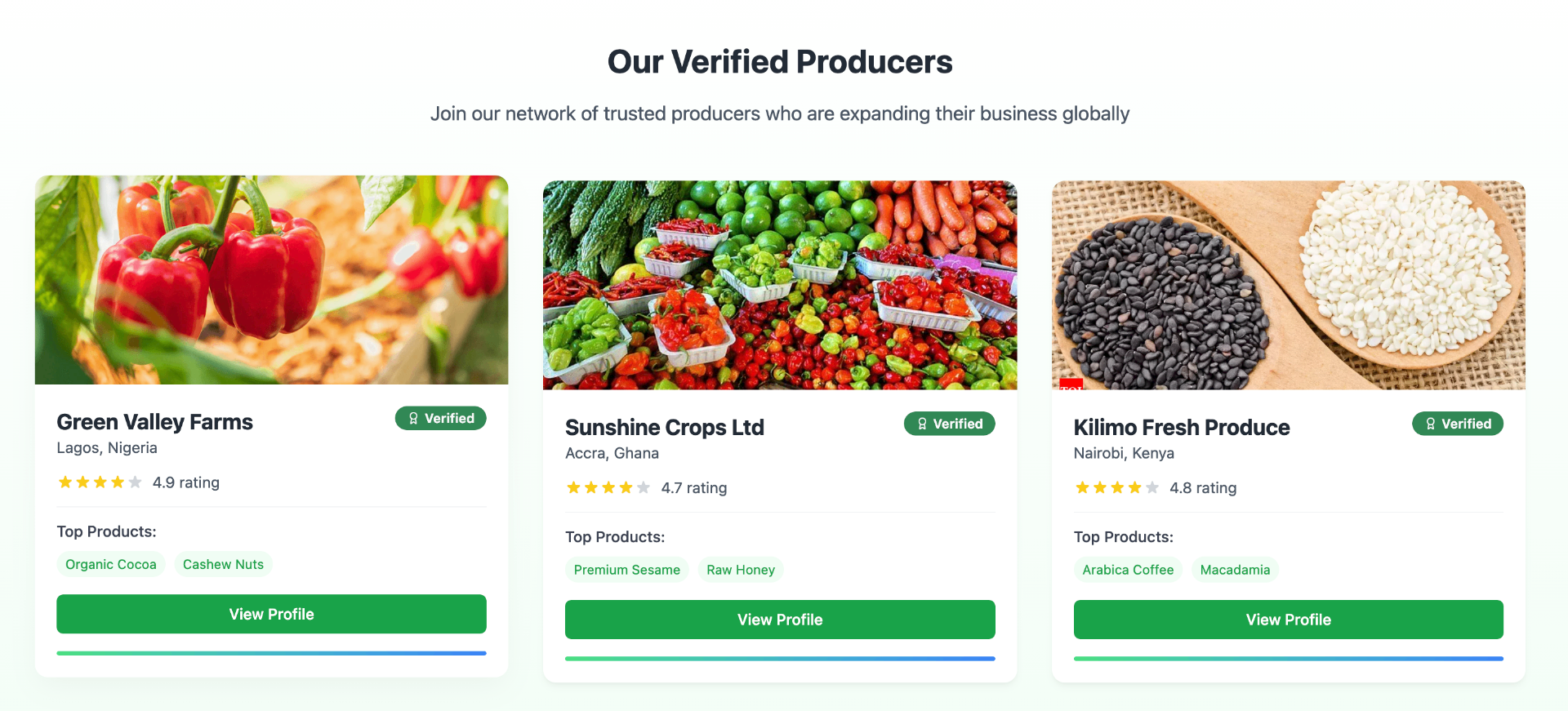
Task: Select the Organic Cocoa product tag
Action: 110,564
